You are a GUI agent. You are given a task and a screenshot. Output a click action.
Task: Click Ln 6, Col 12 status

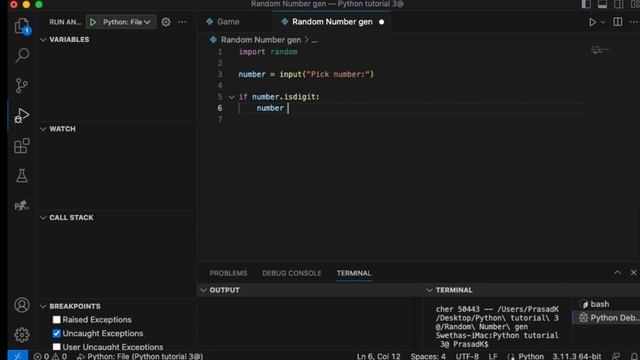click(378, 356)
